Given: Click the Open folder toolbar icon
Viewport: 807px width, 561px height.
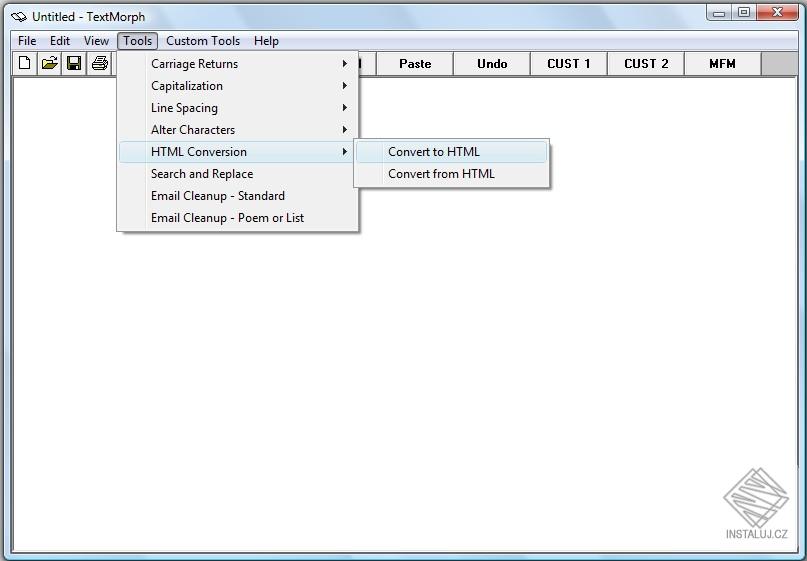Looking at the screenshot, I should point(49,63).
